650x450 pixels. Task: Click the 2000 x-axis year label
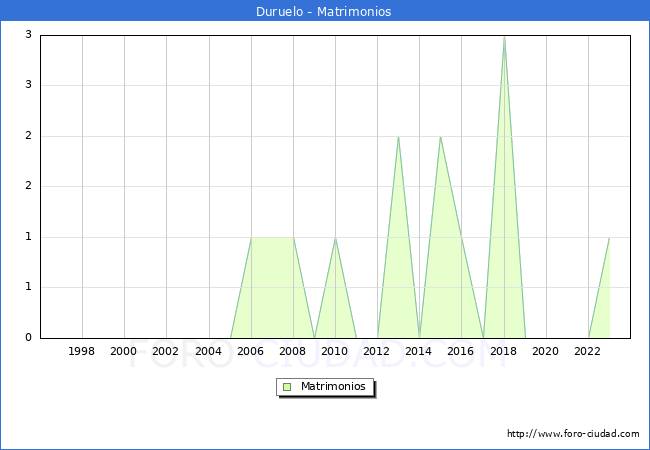tap(124, 351)
